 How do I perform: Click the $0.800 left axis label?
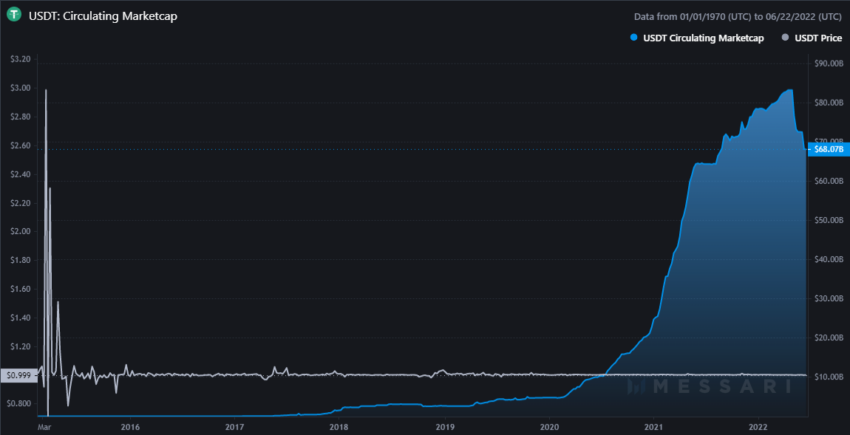(x=18, y=404)
